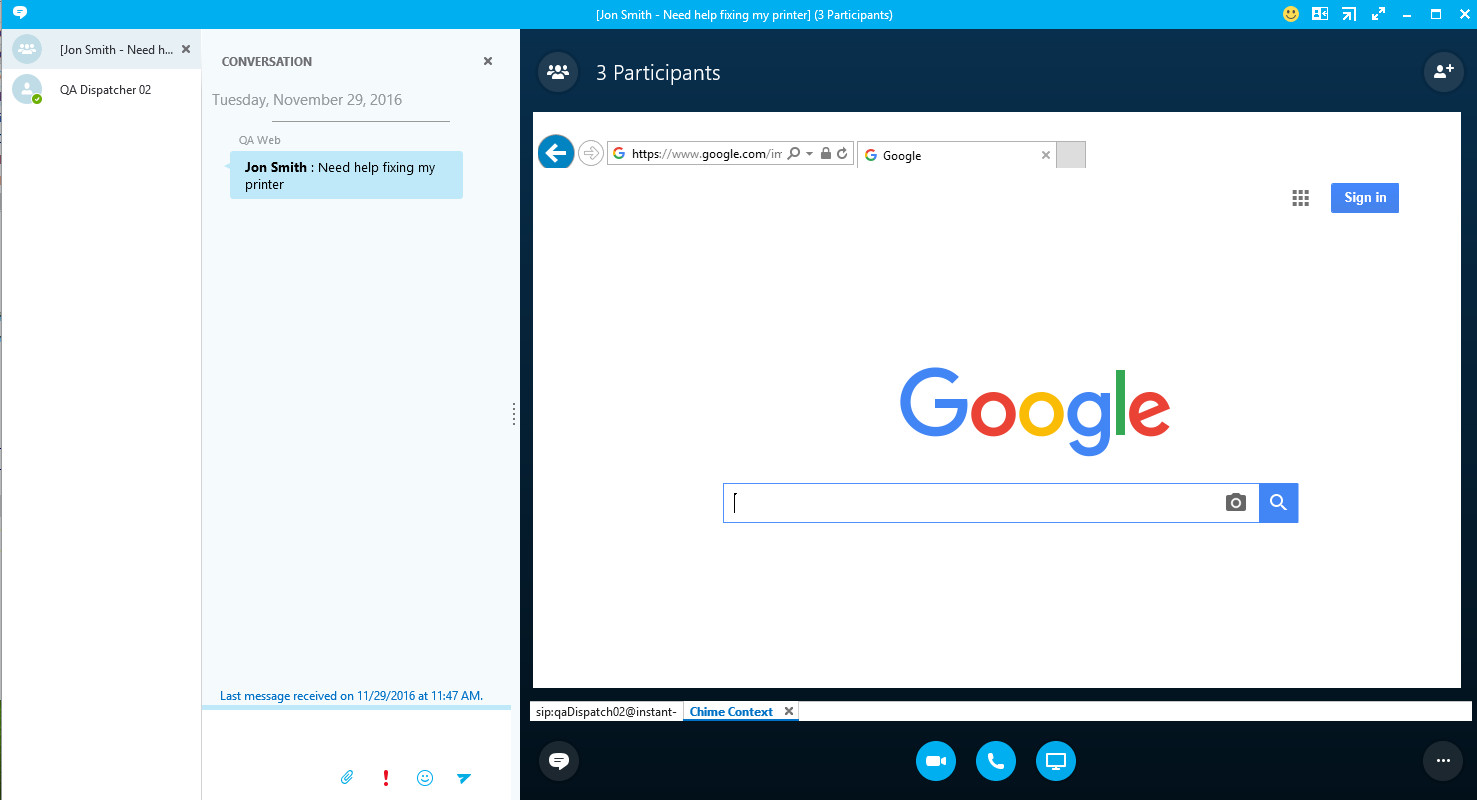The image size is (1477, 800).
Task: Pop out the conversation with the arrow icon
Action: 1349,14
